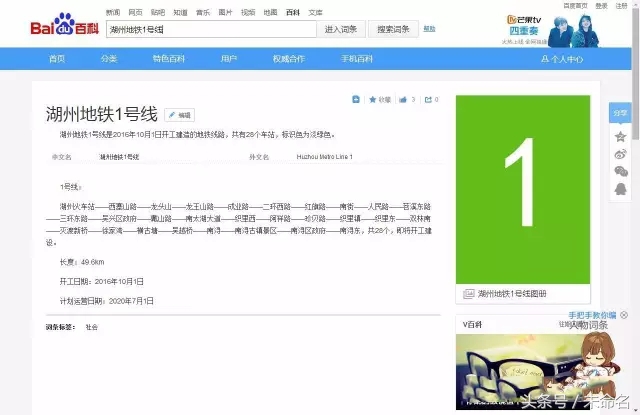Image resolution: width=640 pixels, height=415 pixels.
Task: Click the Baidu Baike logo
Action: [x=64, y=24]
